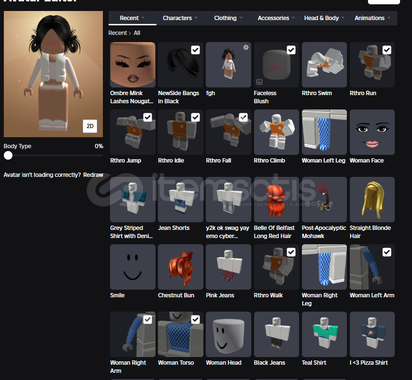412x380 pixels.
Task: Click the gear icon on fgh outfit
Action: pos(246,48)
